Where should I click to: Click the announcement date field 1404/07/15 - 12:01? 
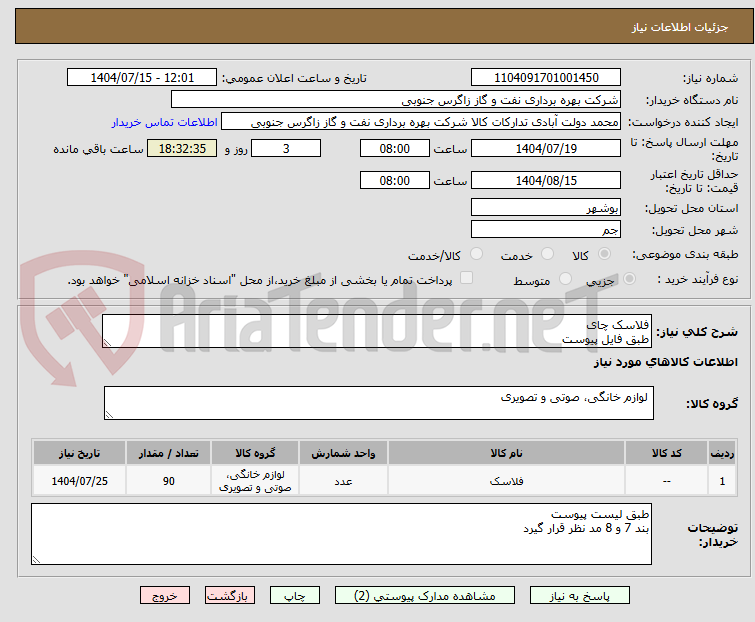click(142, 78)
